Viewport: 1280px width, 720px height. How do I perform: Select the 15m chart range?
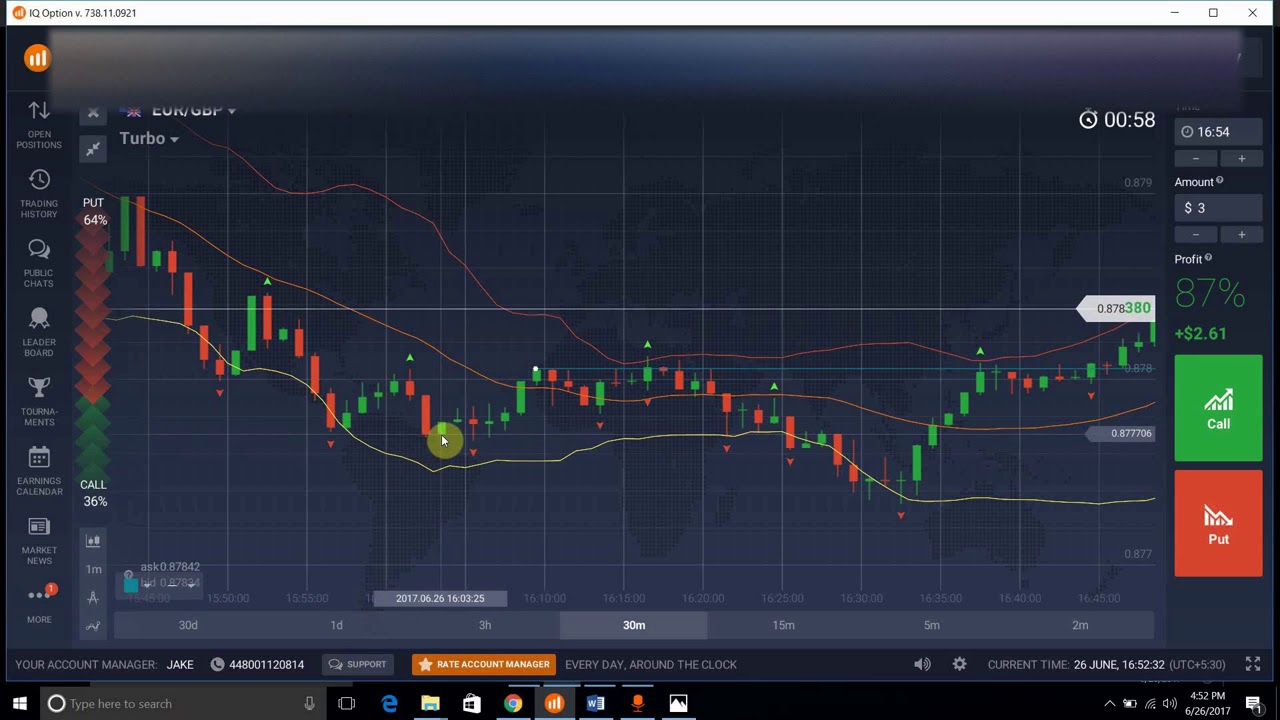click(x=783, y=625)
